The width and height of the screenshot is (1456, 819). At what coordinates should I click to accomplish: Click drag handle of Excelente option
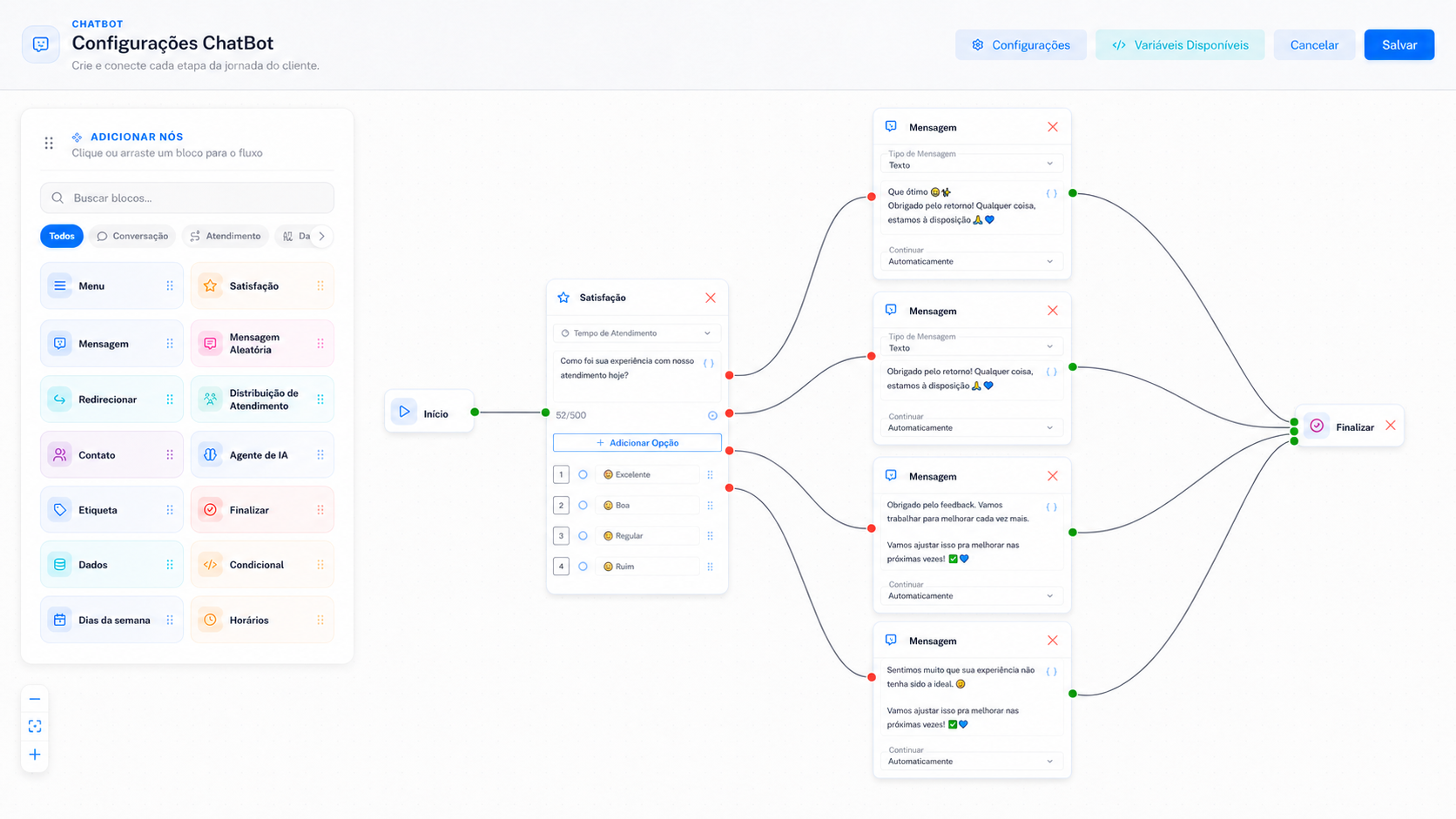click(711, 474)
